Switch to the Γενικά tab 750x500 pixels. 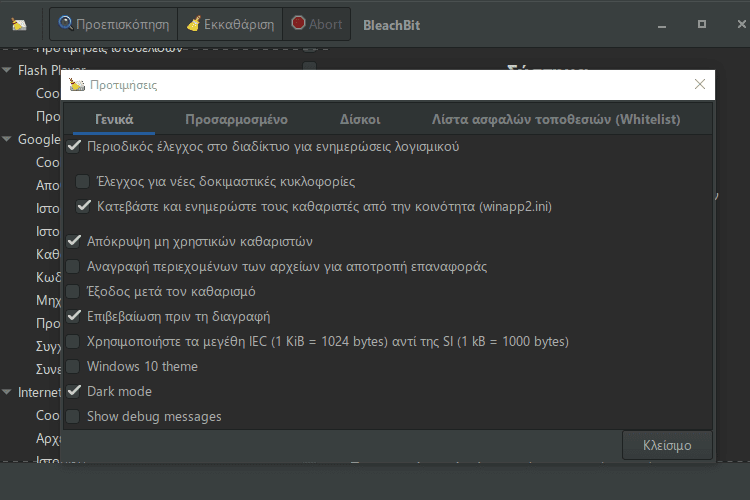coord(114,119)
